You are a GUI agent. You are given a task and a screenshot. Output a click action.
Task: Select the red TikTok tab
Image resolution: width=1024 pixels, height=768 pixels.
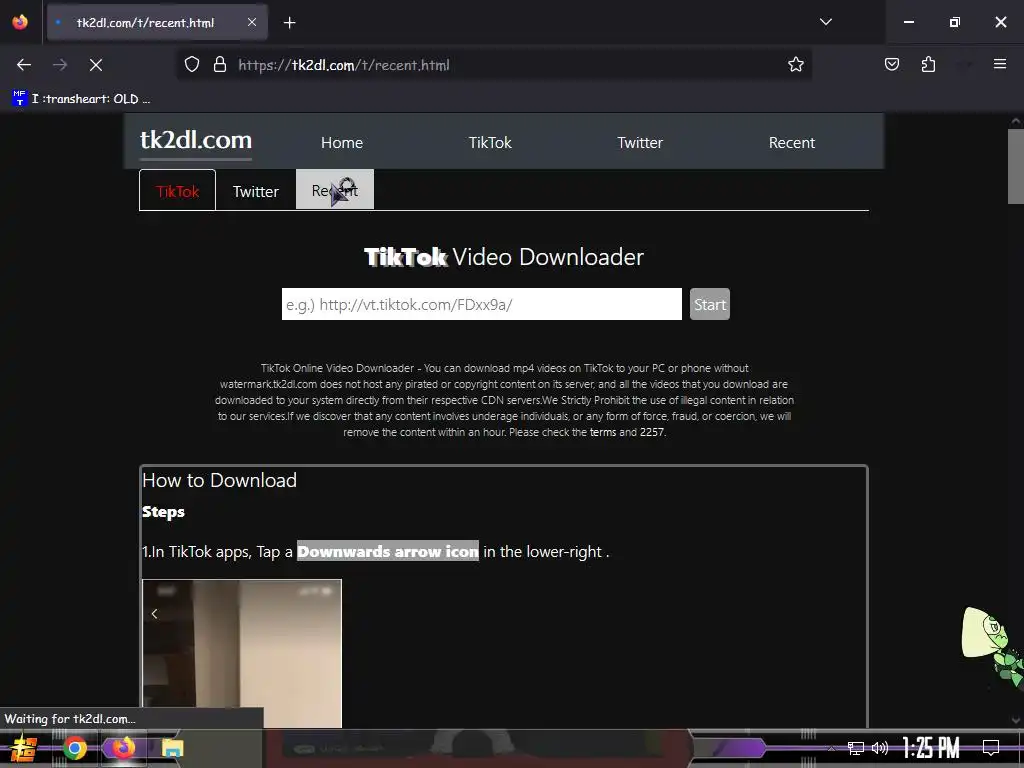[x=178, y=191]
